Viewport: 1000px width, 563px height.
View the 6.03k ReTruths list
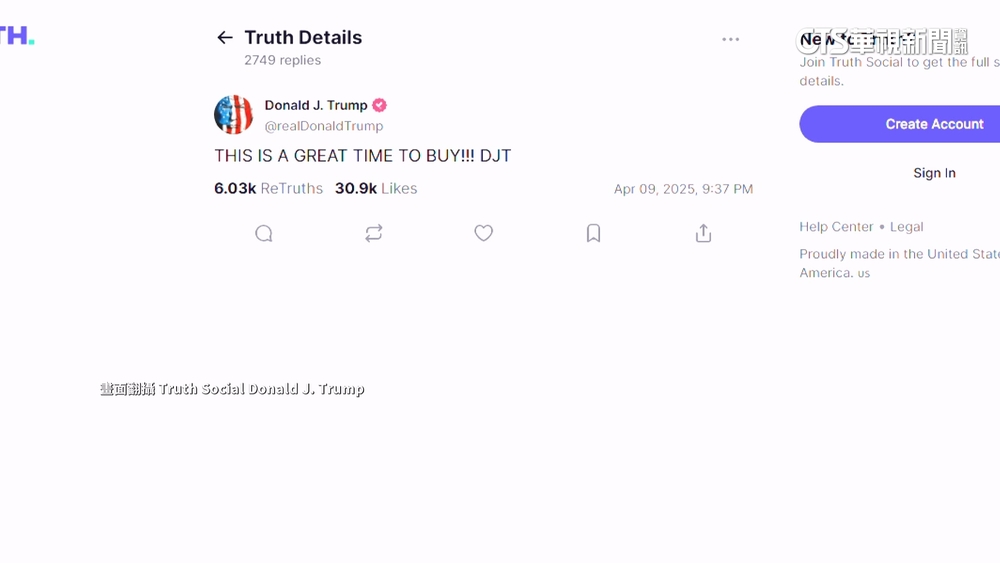pyautogui.click(x=268, y=188)
